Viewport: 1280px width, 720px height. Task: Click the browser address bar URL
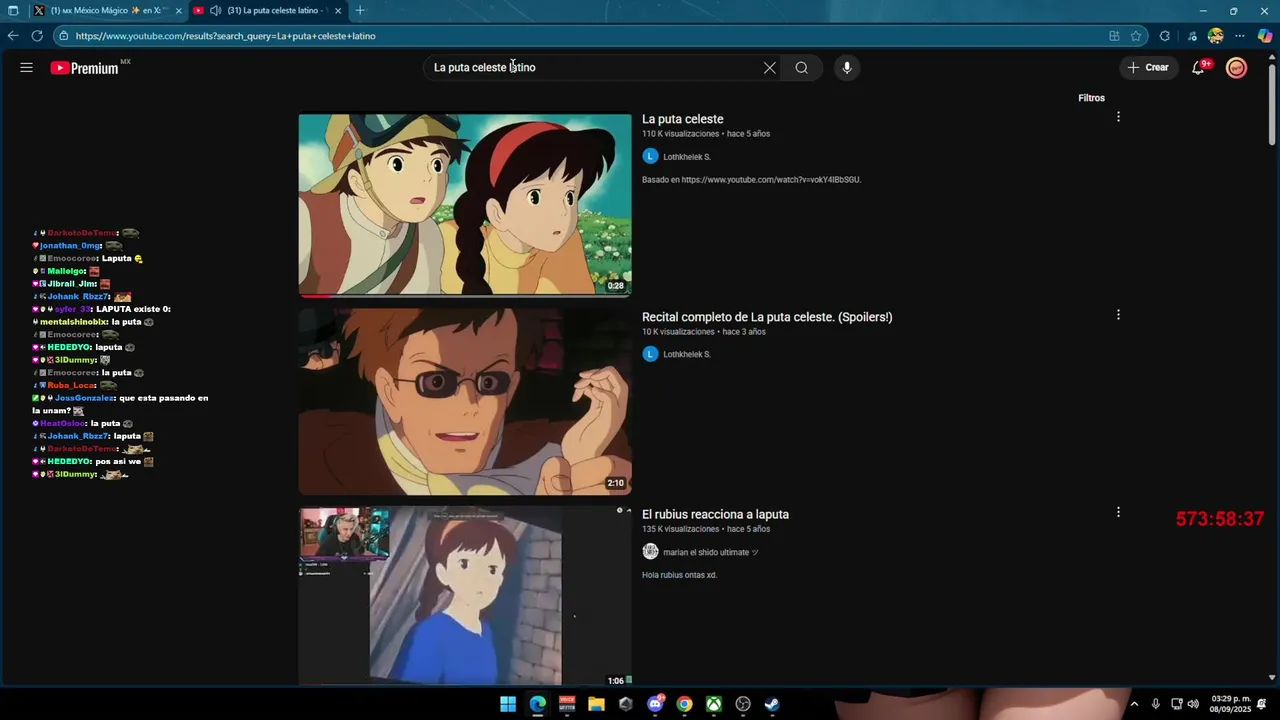[x=225, y=36]
